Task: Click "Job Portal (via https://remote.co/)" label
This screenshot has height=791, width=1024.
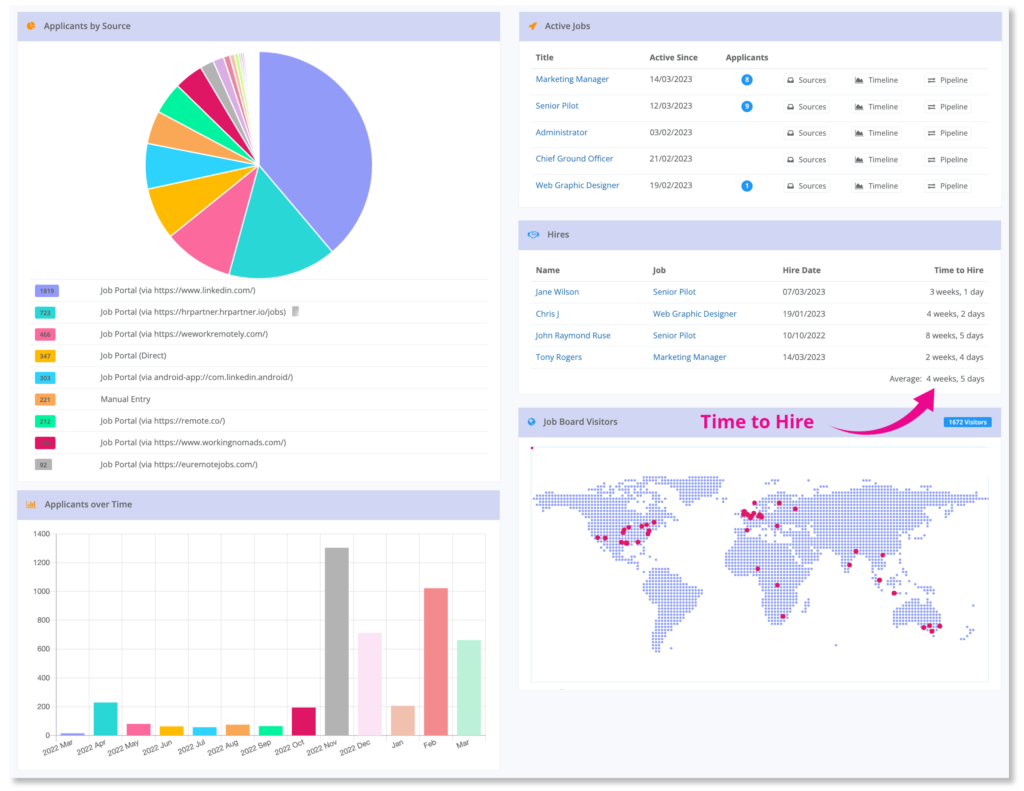Action: (163, 421)
